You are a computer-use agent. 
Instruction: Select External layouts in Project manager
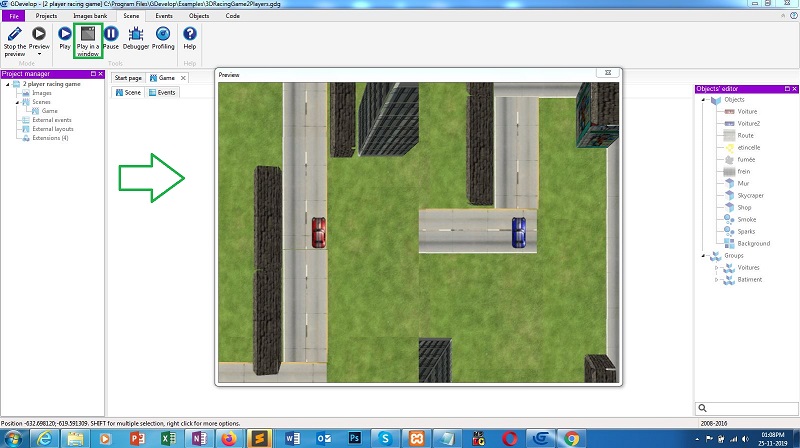[53, 129]
